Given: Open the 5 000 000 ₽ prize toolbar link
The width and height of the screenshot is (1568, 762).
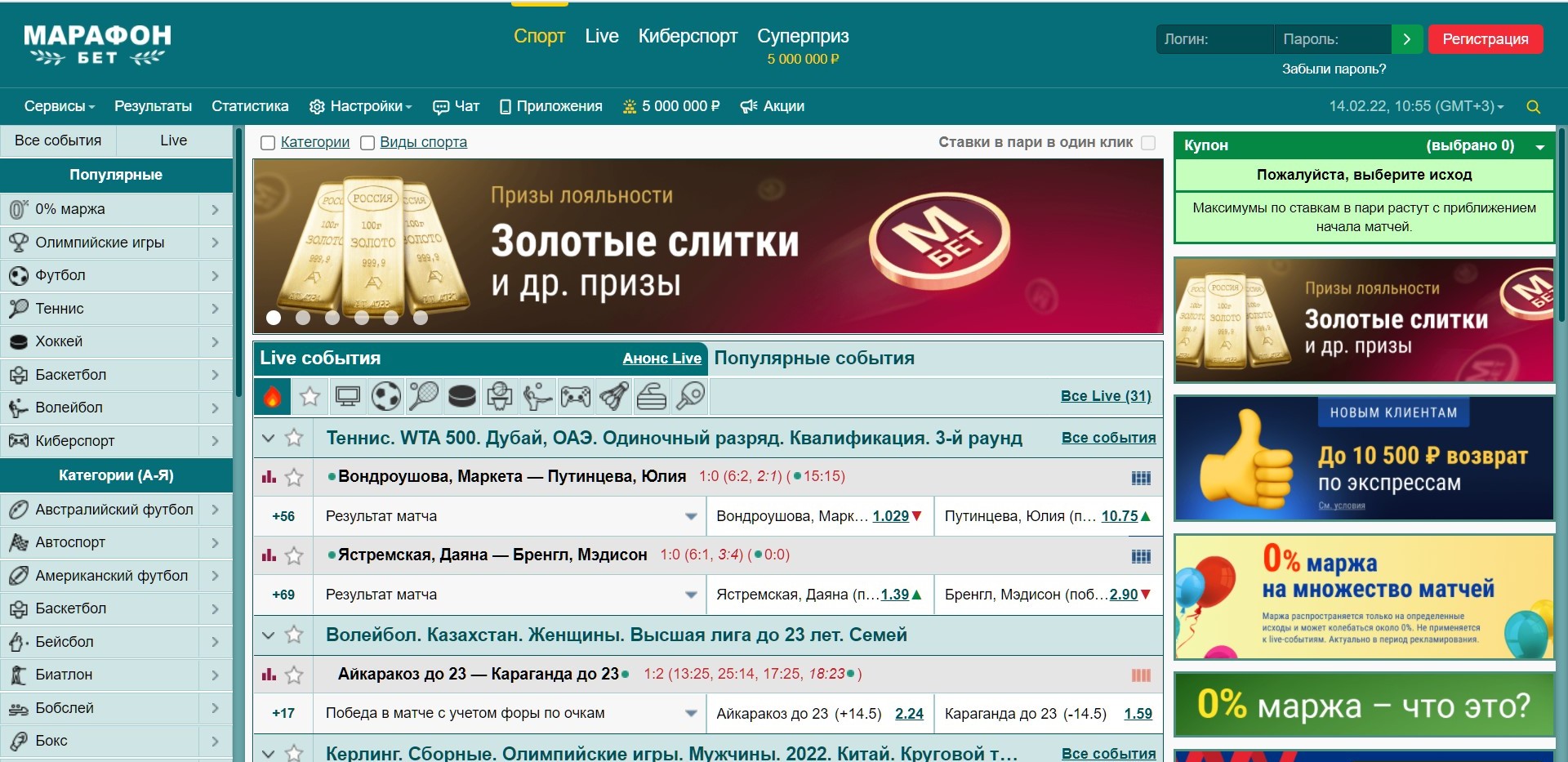Looking at the screenshot, I should [x=670, y=106].
